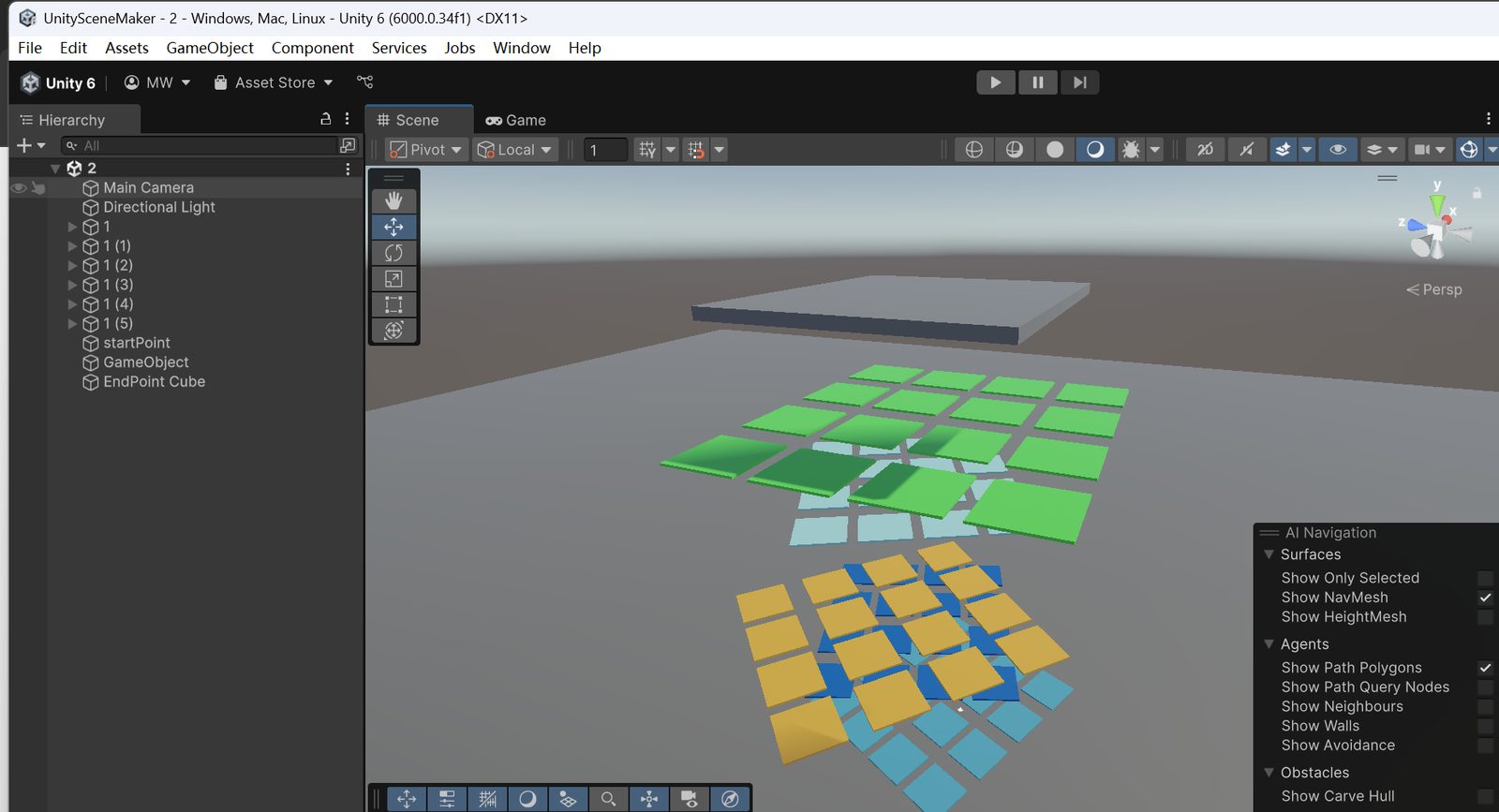Image resolution: width=1499 pixels, height=812 pixels.
Task: Toggle the scene gizmos button
Action: (x=1469, y=150)
